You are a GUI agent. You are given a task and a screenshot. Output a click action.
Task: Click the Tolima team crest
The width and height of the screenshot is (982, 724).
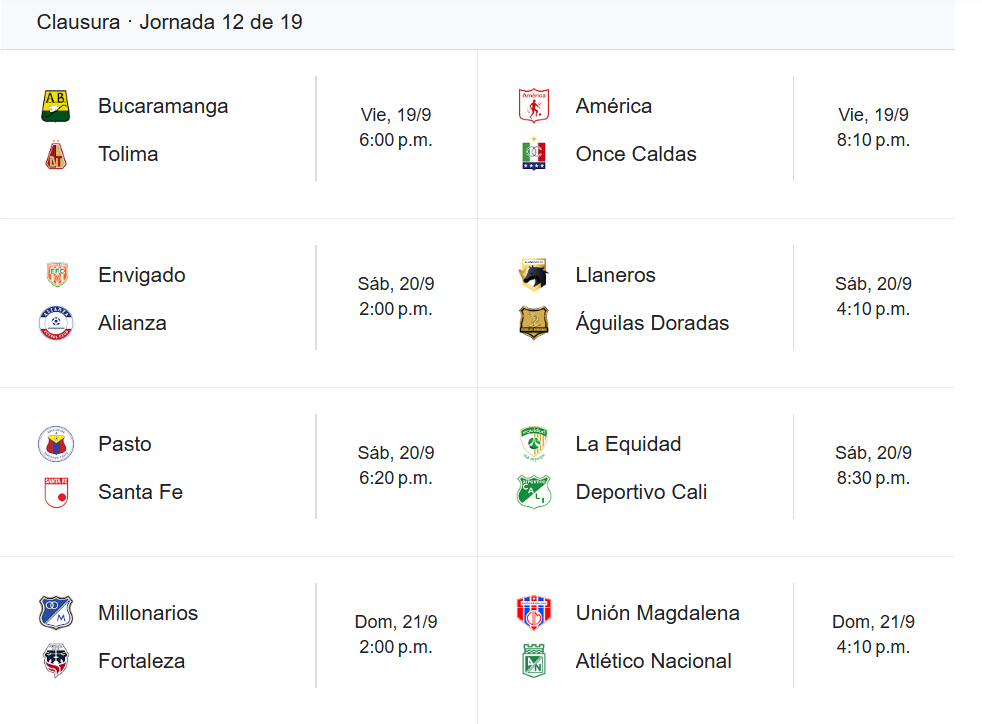point(56,154)
